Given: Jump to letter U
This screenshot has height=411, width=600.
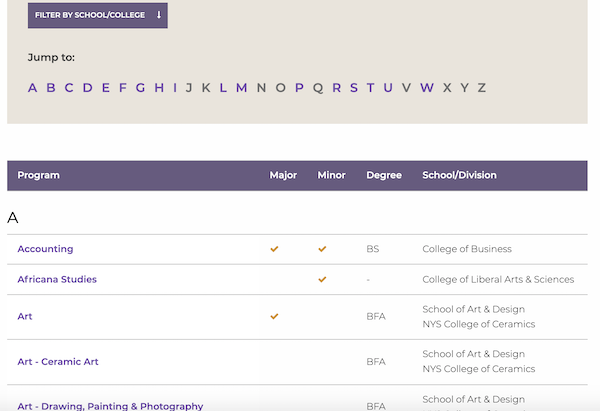Looking at the screenshot, I should click(x=388, y=88).
